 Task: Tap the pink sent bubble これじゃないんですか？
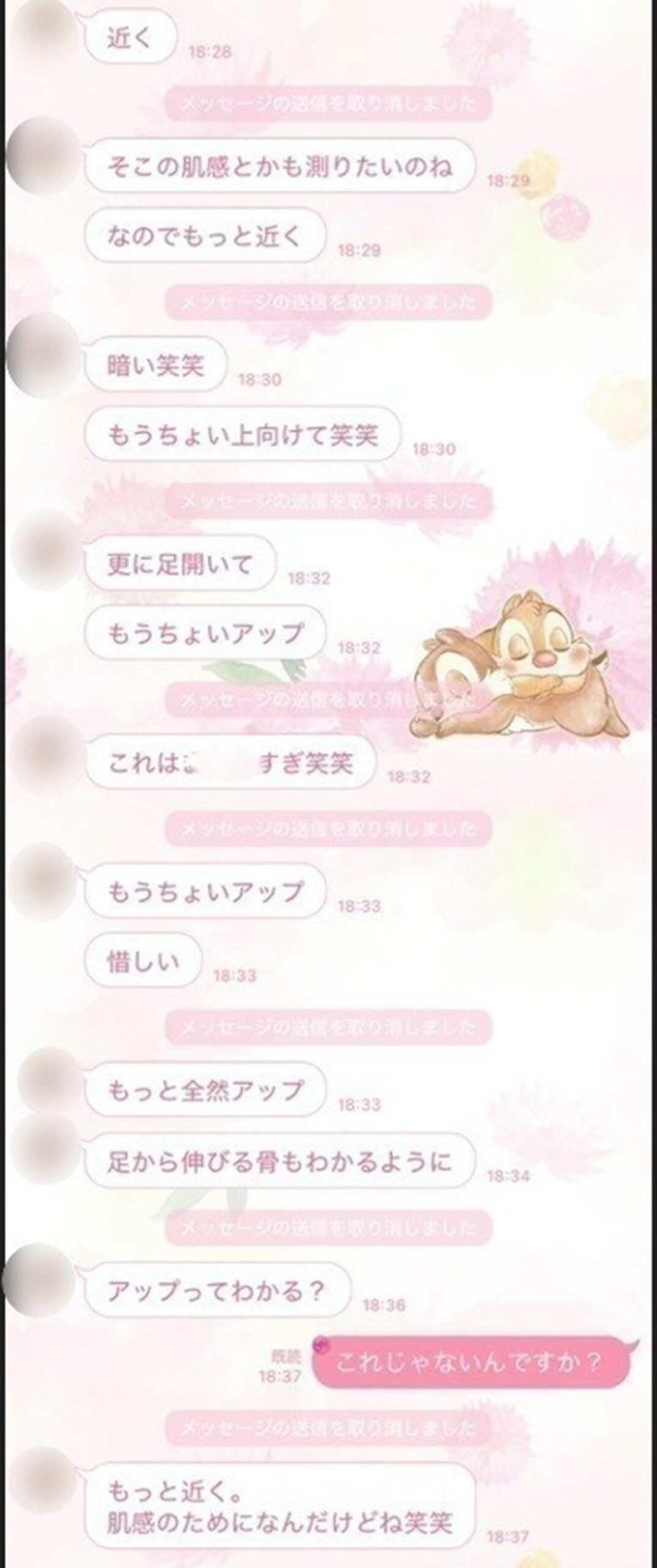(471, 1363)
